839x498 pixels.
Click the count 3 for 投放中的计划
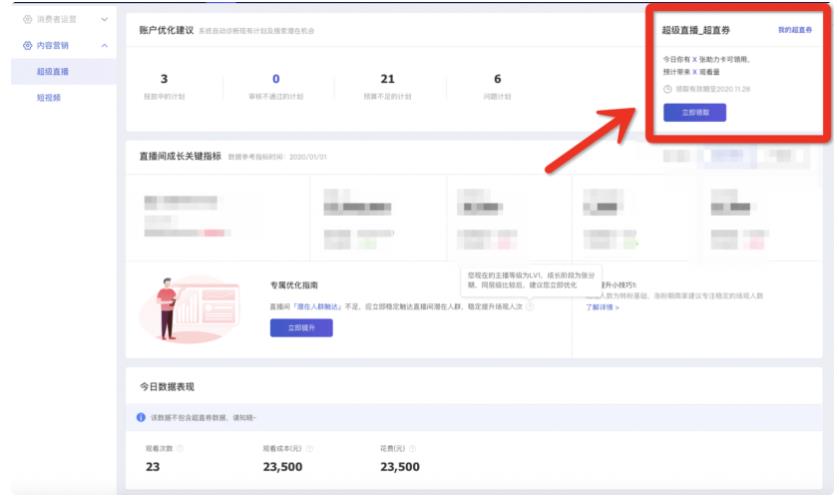164,79
